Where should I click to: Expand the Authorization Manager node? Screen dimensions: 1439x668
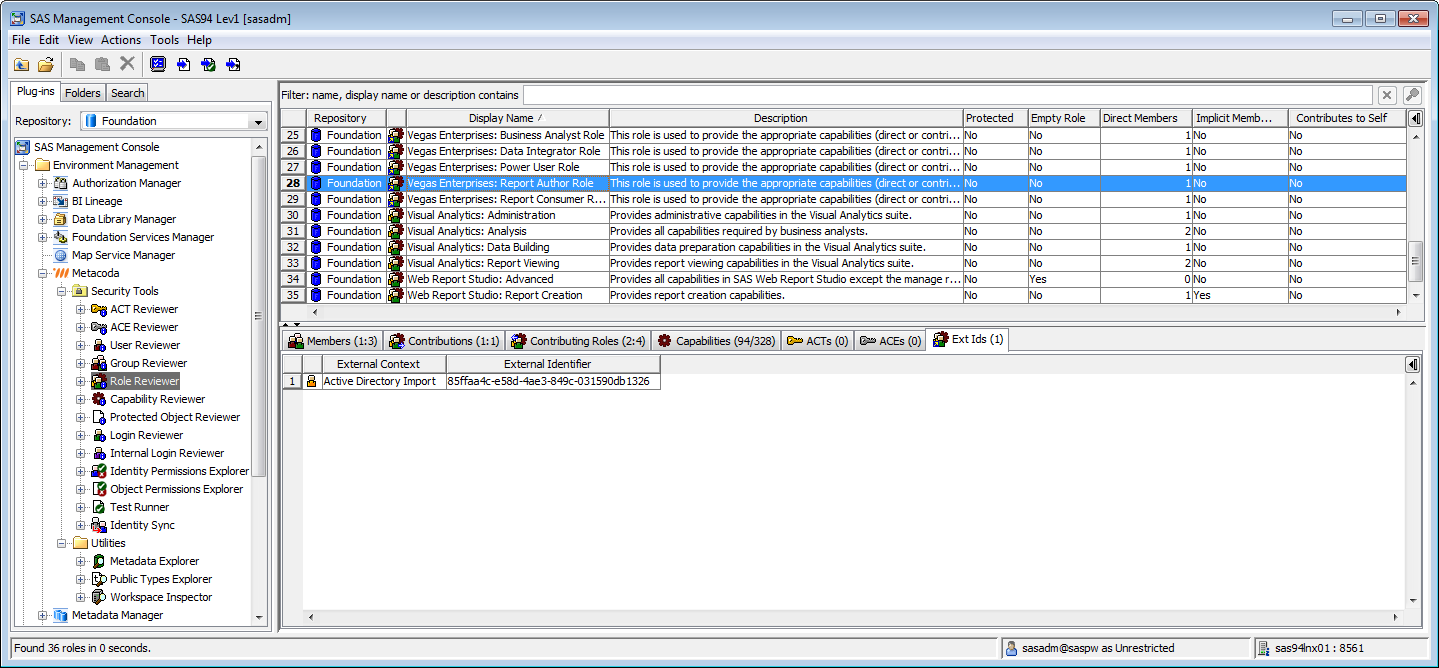tap(43, 183)
